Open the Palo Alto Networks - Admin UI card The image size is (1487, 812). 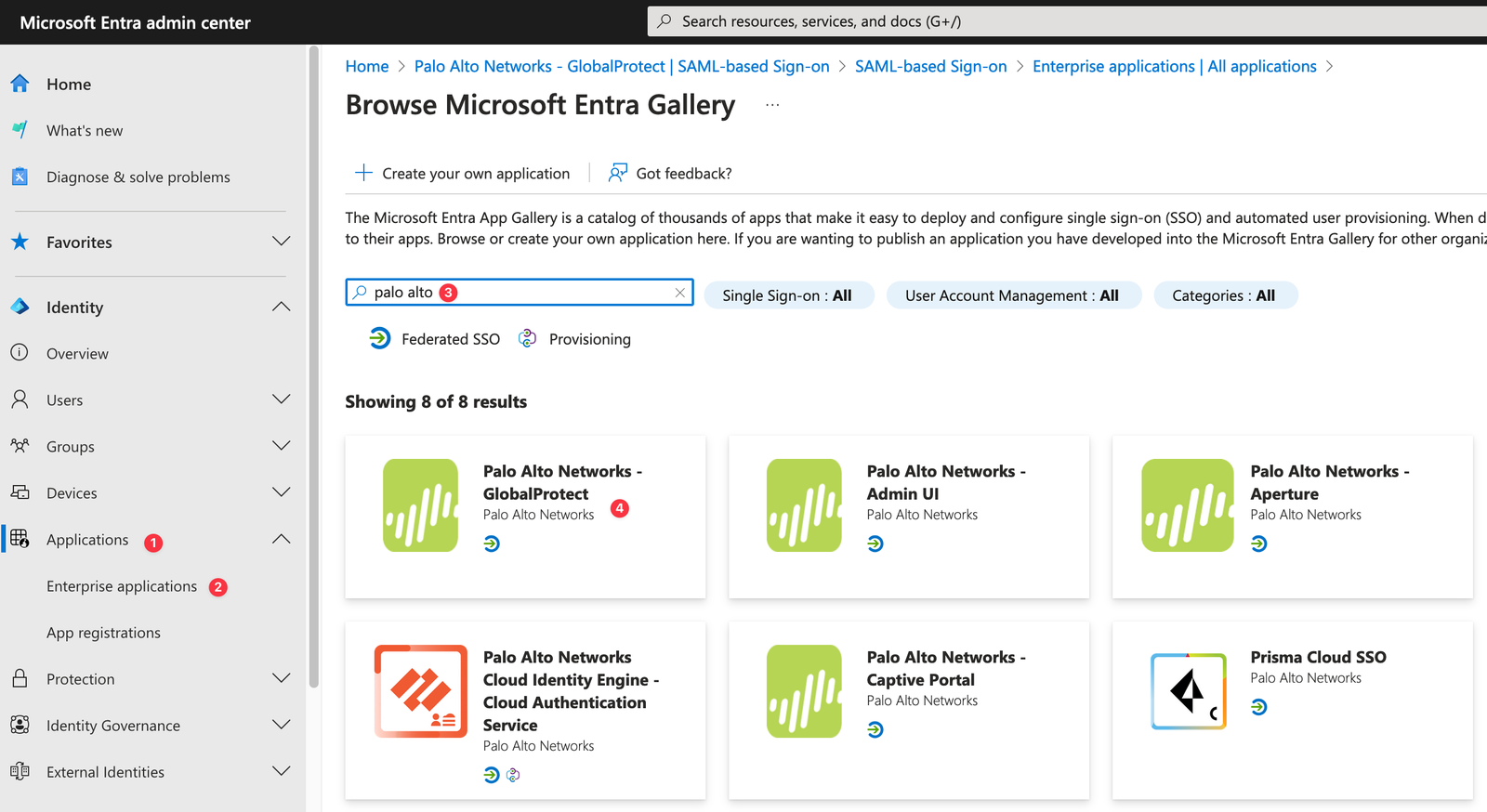point(908,516)
